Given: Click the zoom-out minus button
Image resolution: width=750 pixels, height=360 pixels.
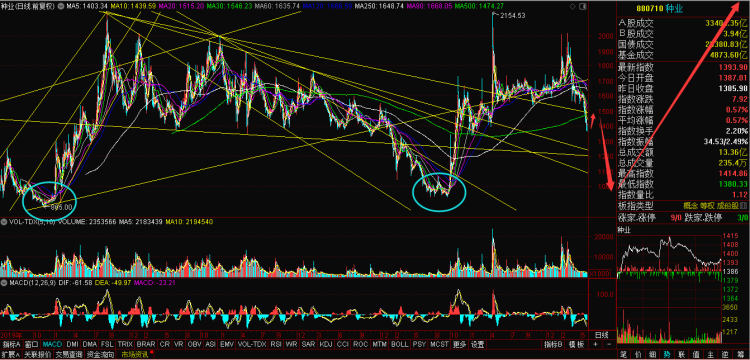Looking at the screenshot, I should pyautogui.click(x=609, y=344).
